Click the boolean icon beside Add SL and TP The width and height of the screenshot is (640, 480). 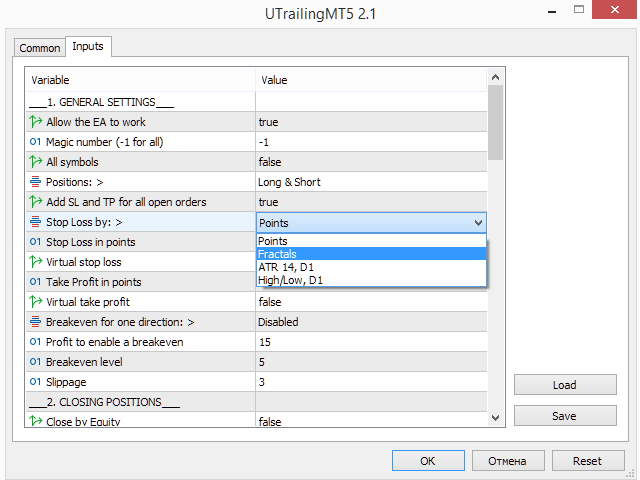click(x=36, y=202)
